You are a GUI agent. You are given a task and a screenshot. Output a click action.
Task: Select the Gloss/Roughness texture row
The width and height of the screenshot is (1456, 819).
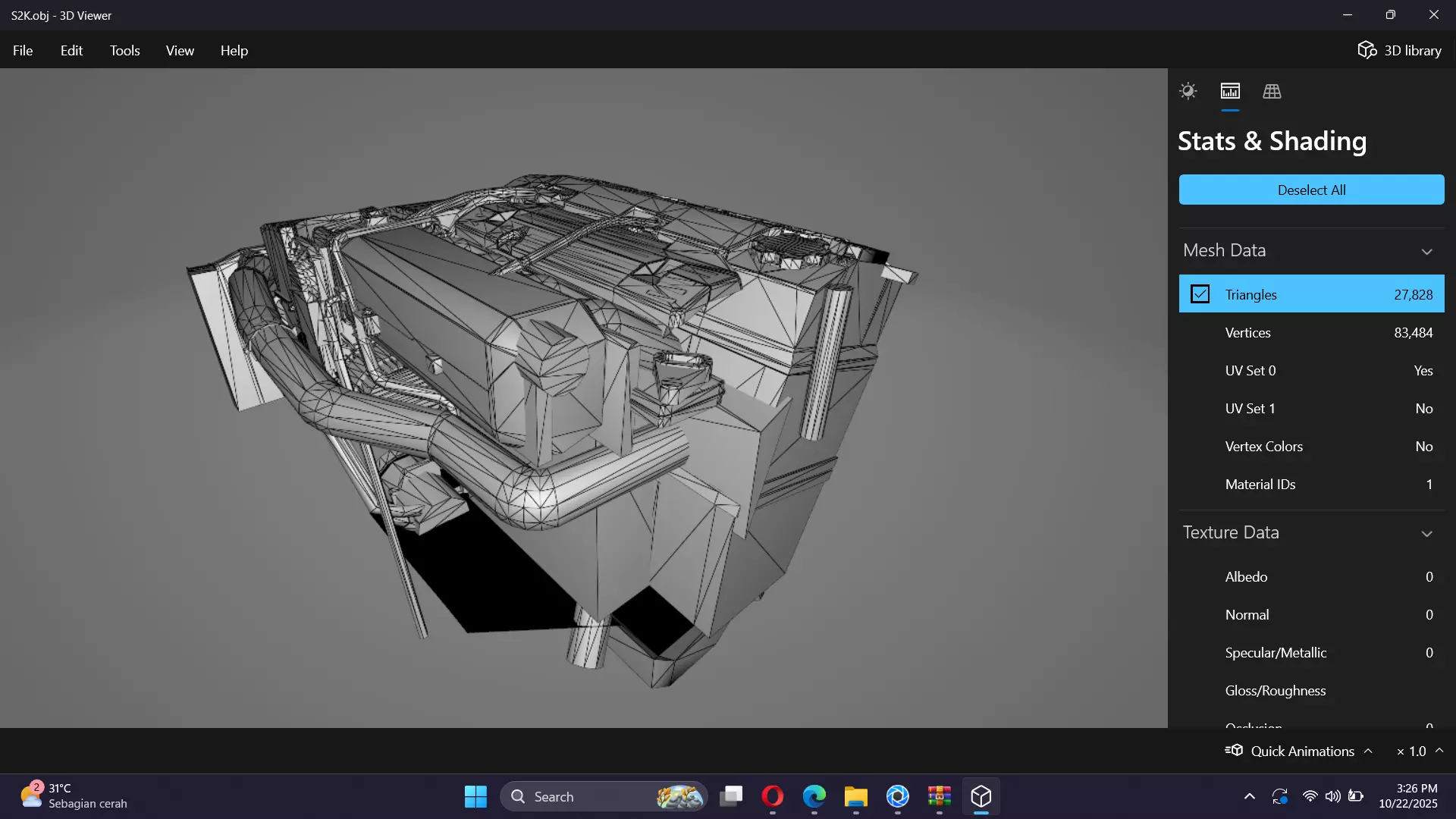click(1311, 690)
